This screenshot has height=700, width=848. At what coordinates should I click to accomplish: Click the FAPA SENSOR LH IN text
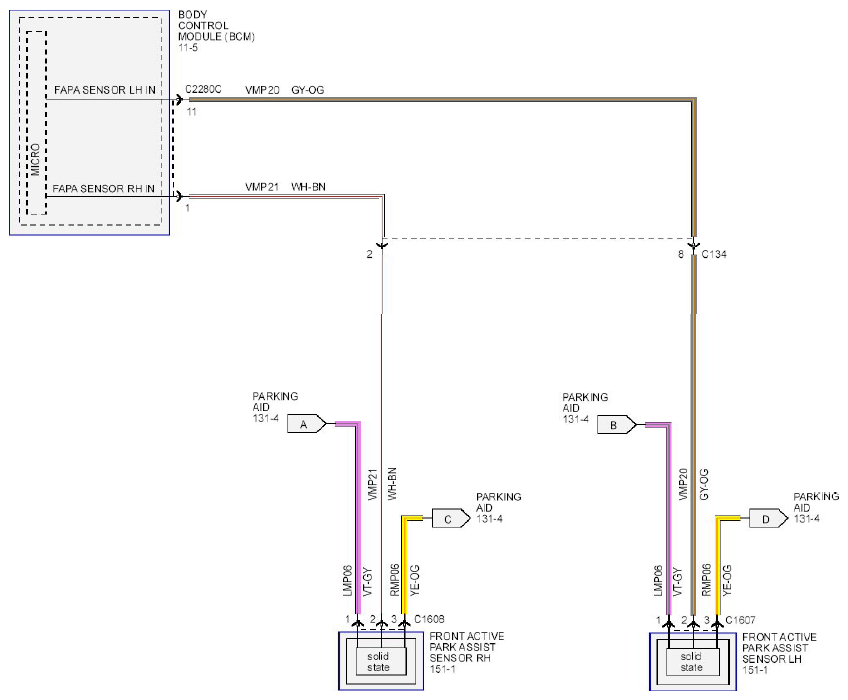click(105, 90)
